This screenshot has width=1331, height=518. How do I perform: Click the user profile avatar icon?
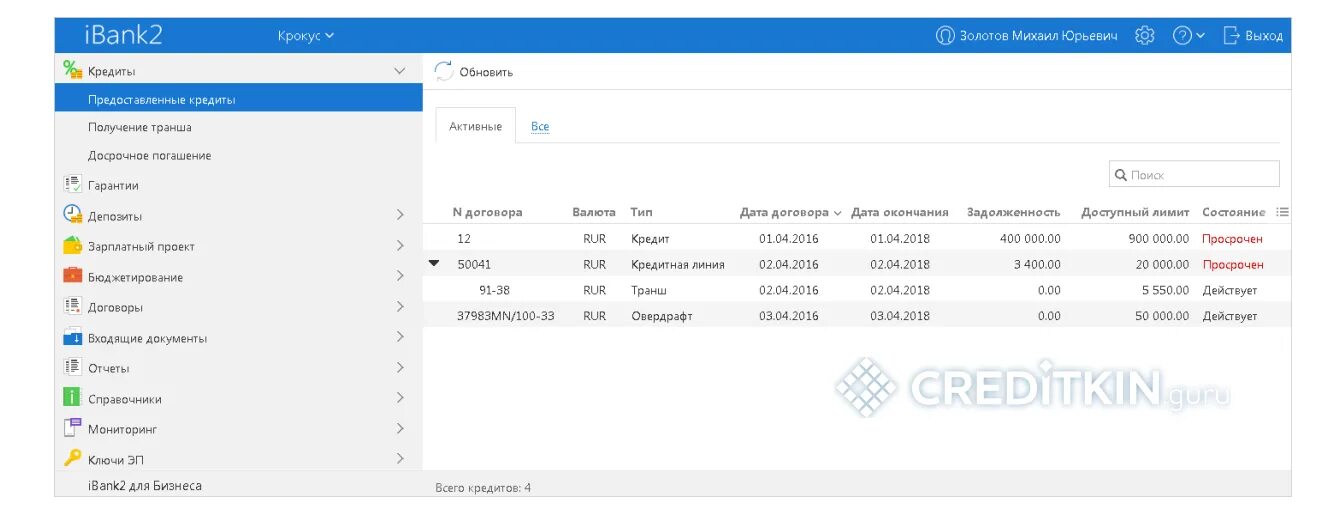tap(944, 35)
